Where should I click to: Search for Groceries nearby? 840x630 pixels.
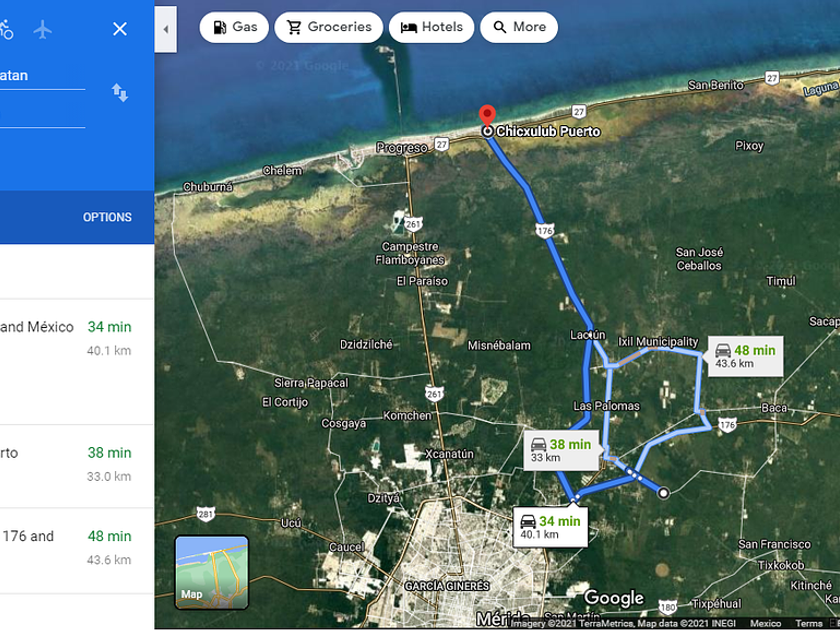click(328, 27)
